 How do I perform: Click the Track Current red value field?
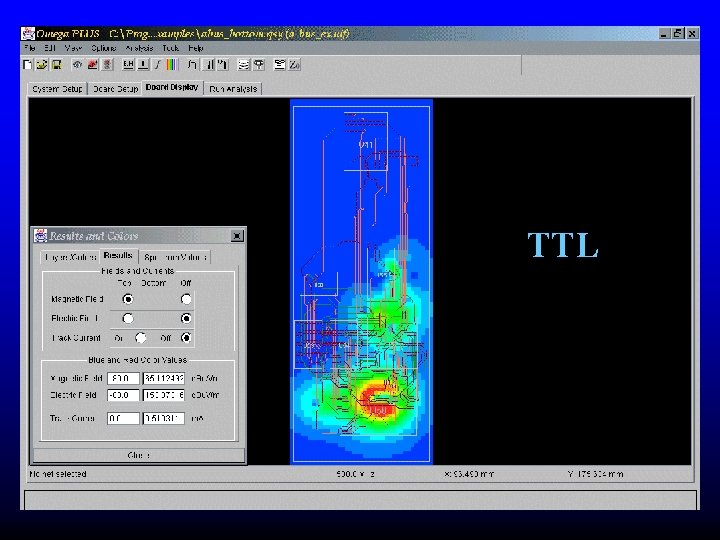point(163,418)
